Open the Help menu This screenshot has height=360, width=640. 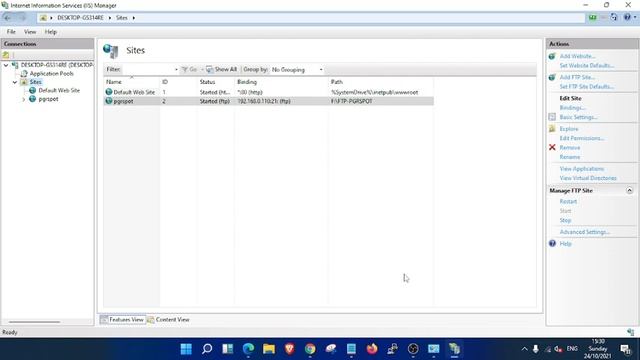point(51,32)
